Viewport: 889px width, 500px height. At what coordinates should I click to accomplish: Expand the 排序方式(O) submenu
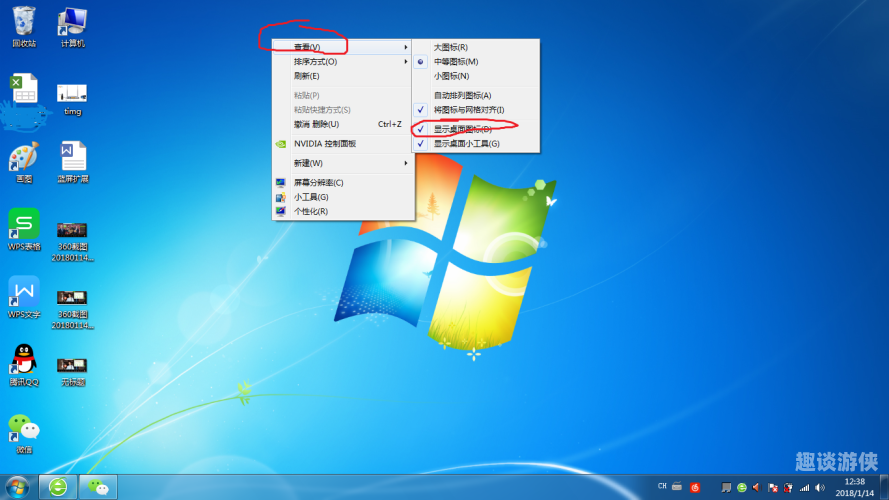(x=344, y=61)
